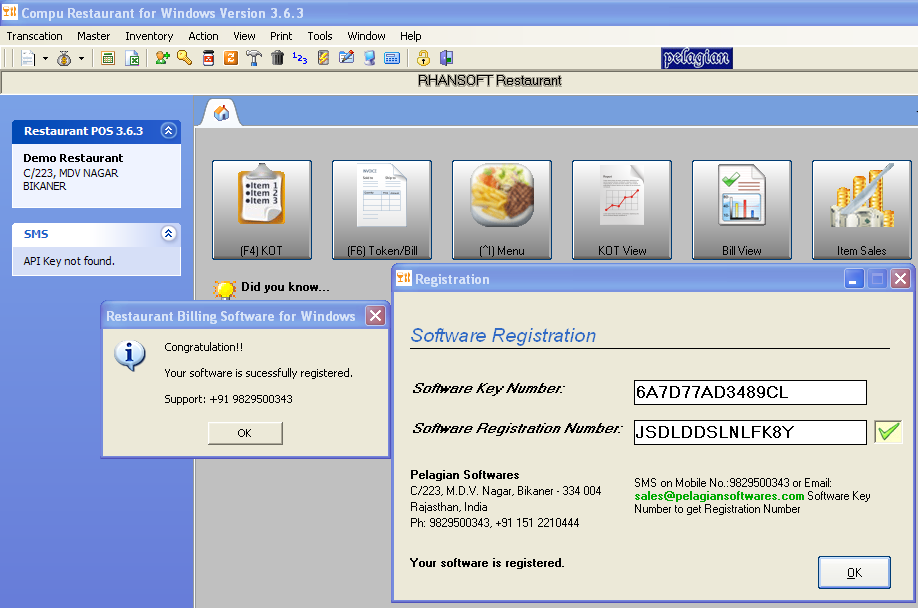Open the Transcation menu
The height and width of the screenshot is (608, 918).
coord(35,36)
